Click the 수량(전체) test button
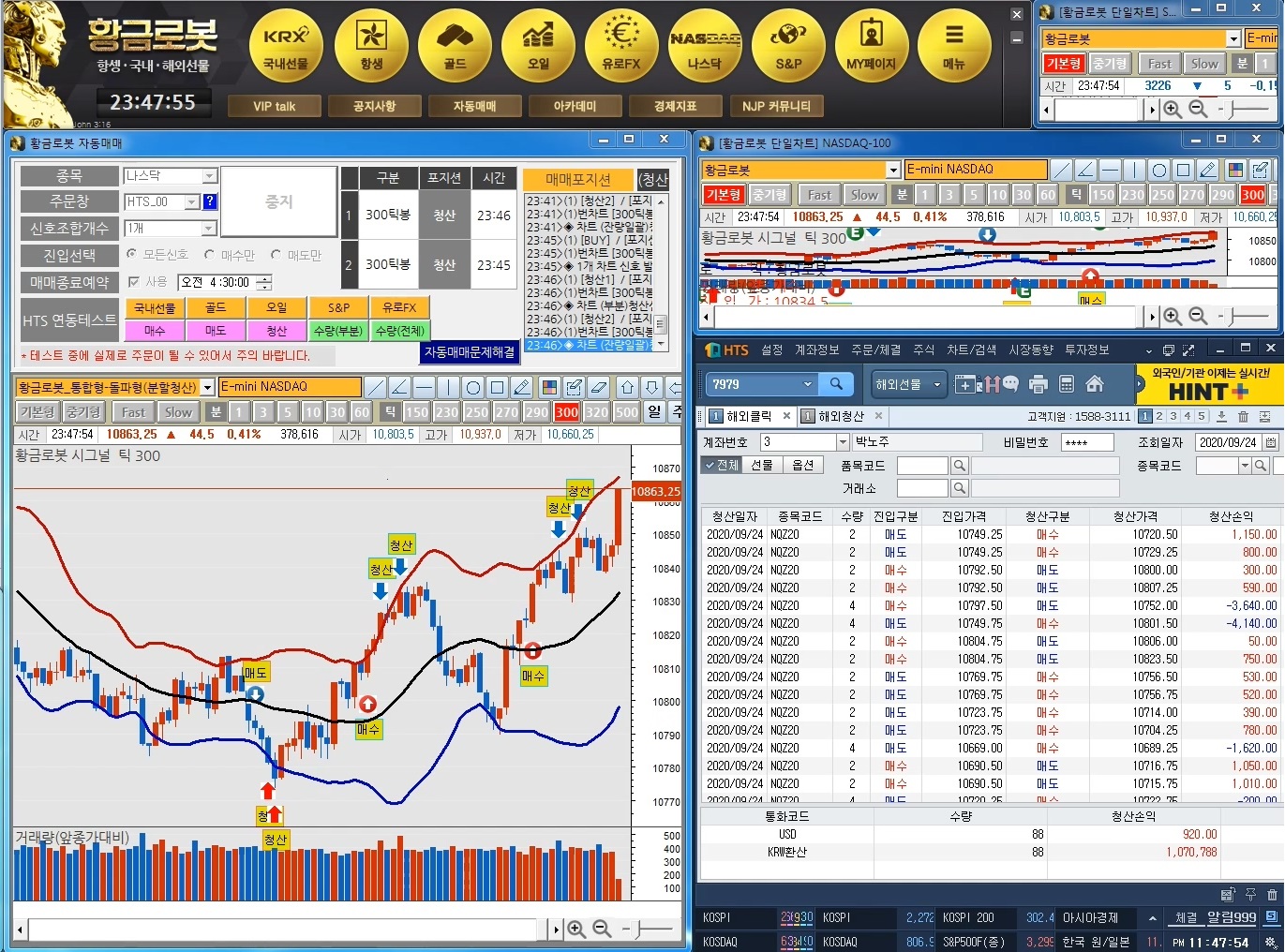Screen dimensions: 1285x952 400,331
